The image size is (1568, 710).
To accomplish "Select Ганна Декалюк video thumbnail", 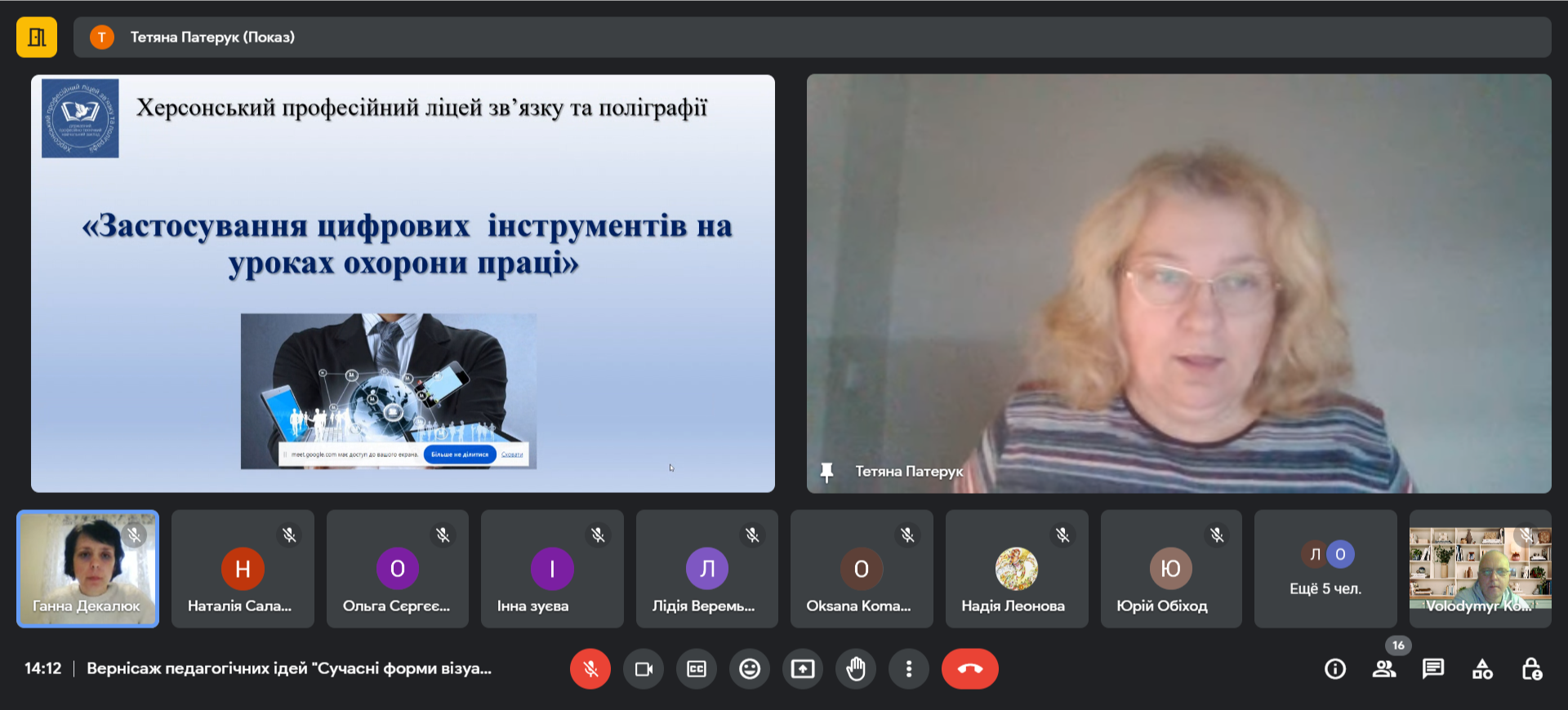I will 87,569.
